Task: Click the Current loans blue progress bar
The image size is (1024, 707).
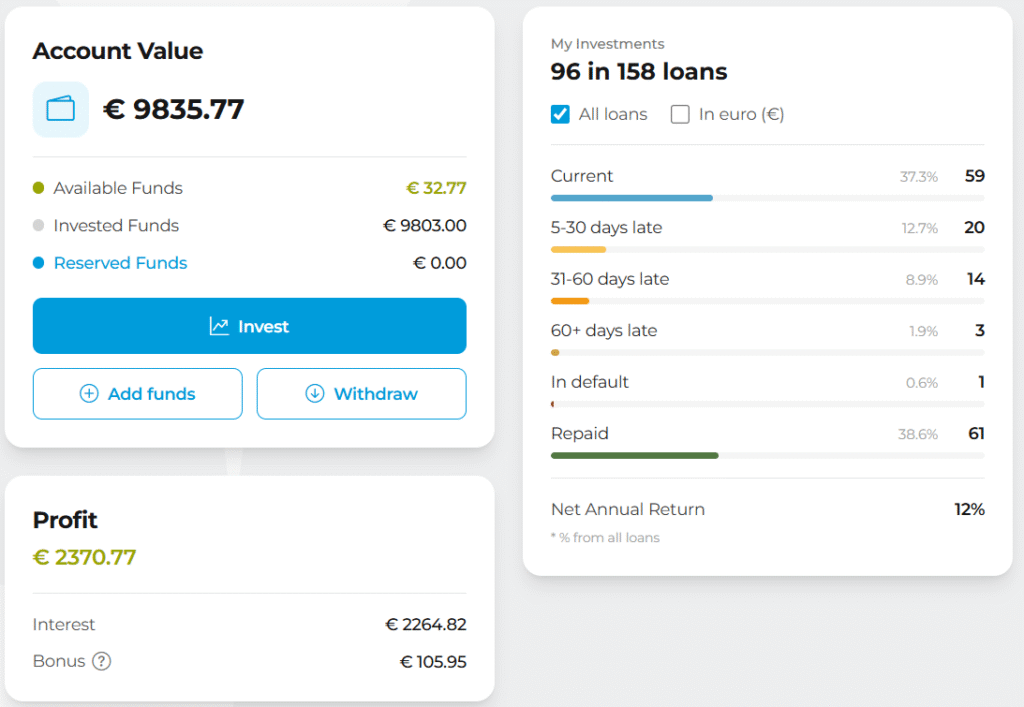Action: pos(632,198)
